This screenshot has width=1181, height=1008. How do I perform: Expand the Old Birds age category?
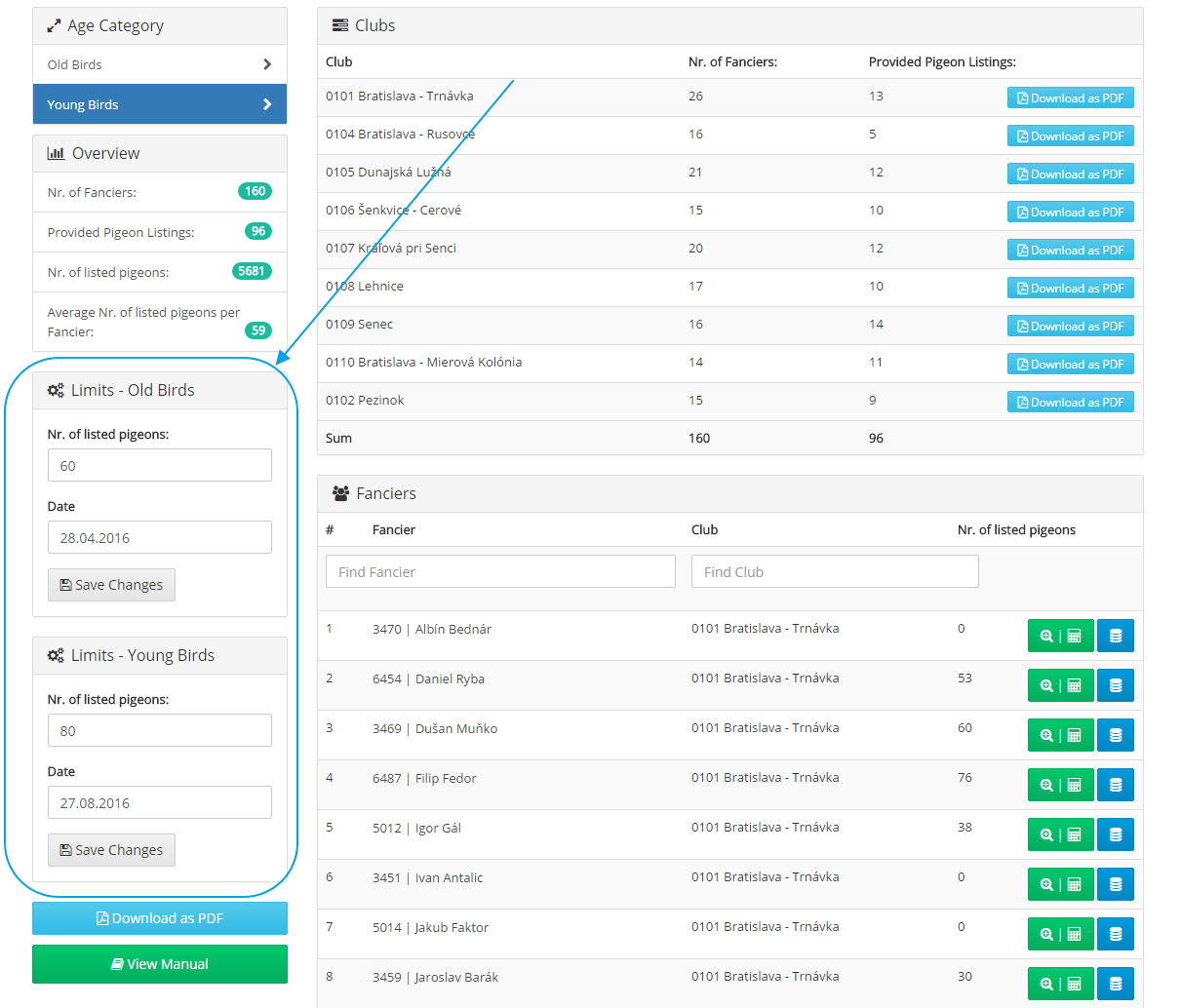pos(160,64)
